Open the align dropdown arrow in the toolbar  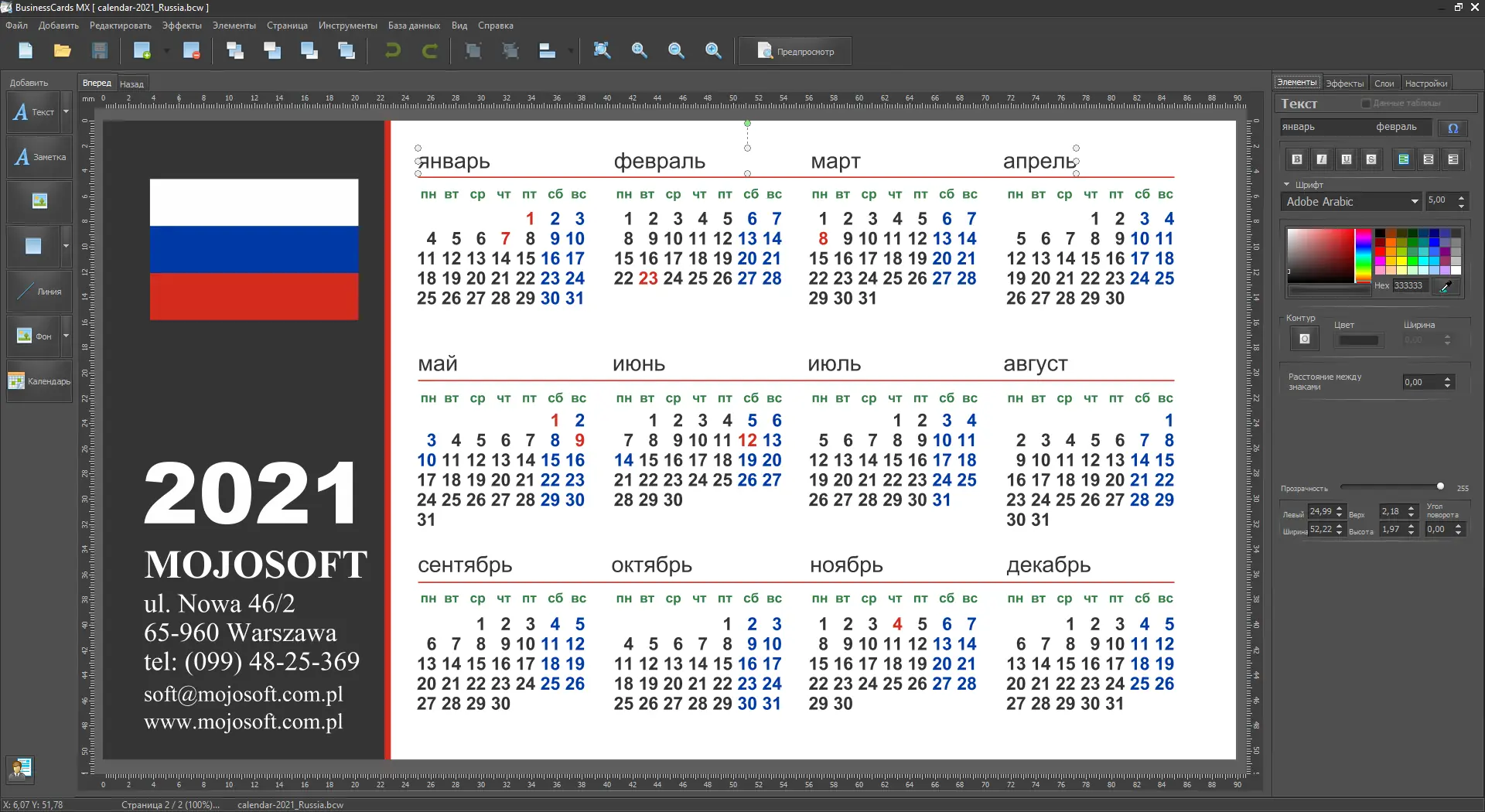pyautogui.click(x=571, y=51)
